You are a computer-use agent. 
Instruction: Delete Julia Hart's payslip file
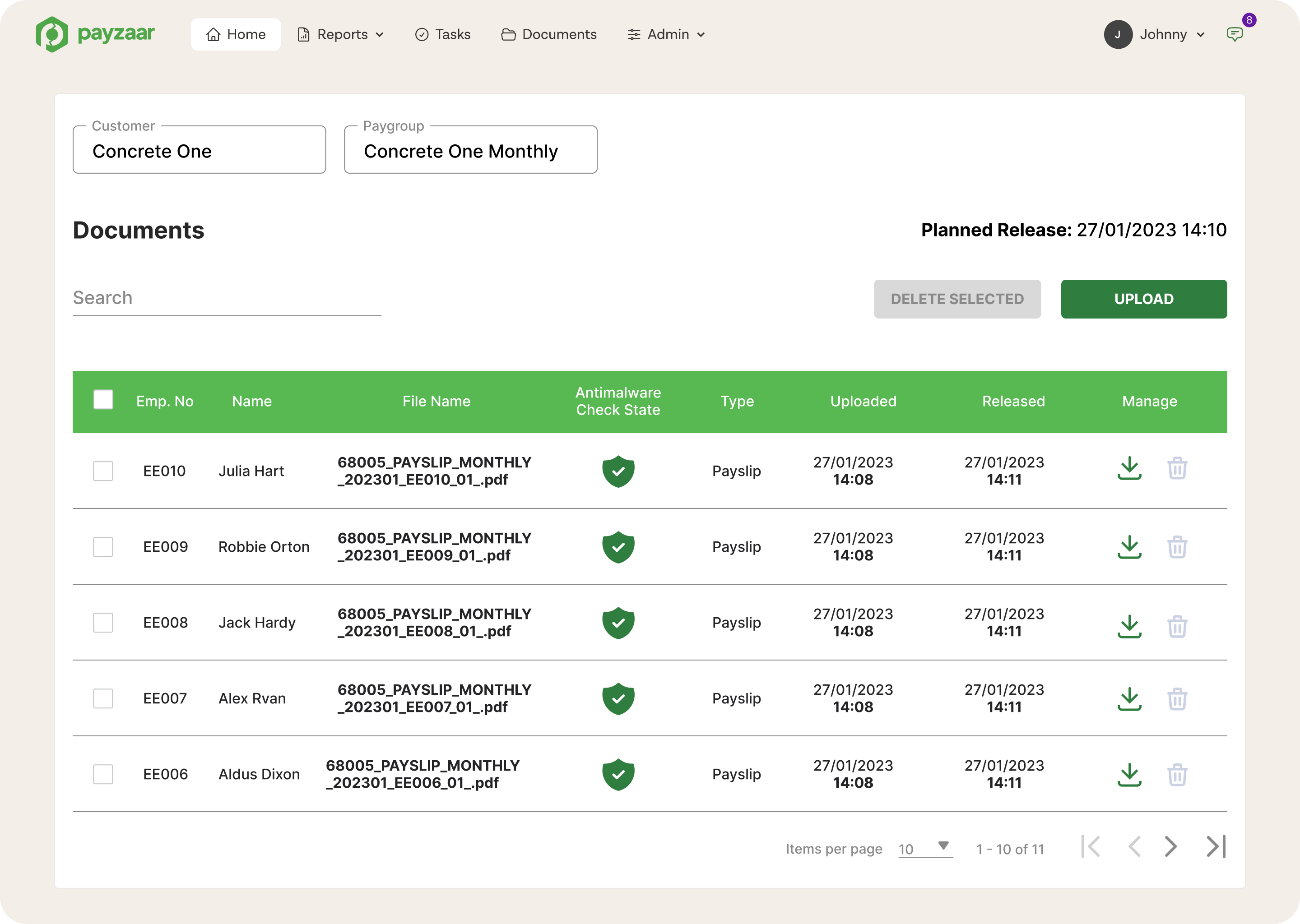(x=1177, y=469)
